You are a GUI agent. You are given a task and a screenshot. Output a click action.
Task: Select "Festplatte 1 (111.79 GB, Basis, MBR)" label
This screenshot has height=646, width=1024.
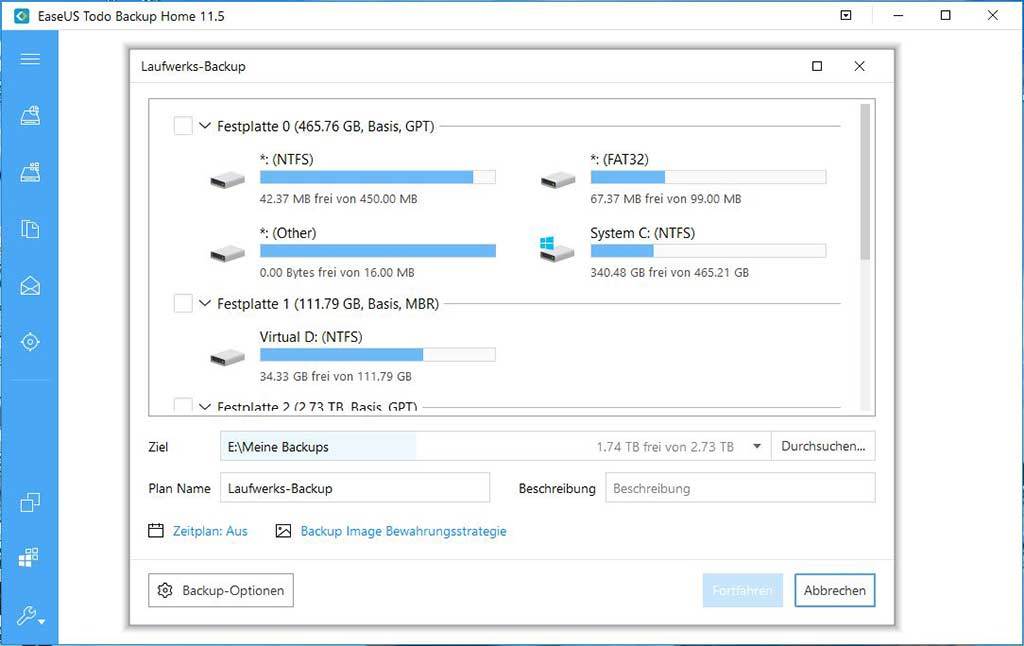click(328, 304)
